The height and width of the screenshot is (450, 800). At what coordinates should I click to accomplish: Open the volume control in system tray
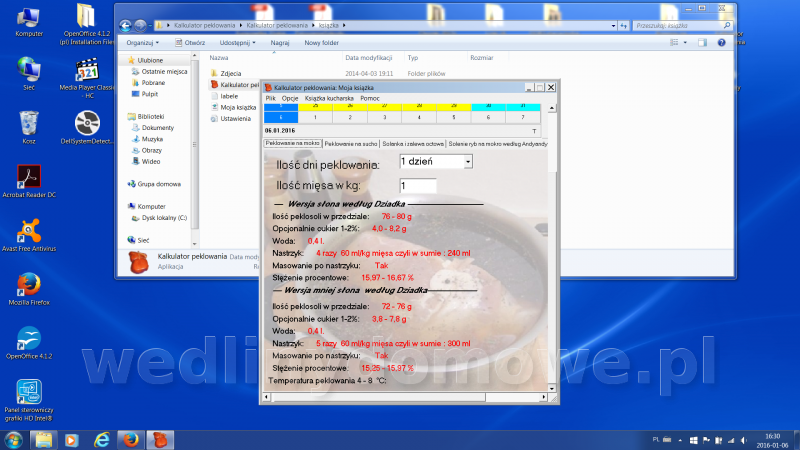pos(744,440)
